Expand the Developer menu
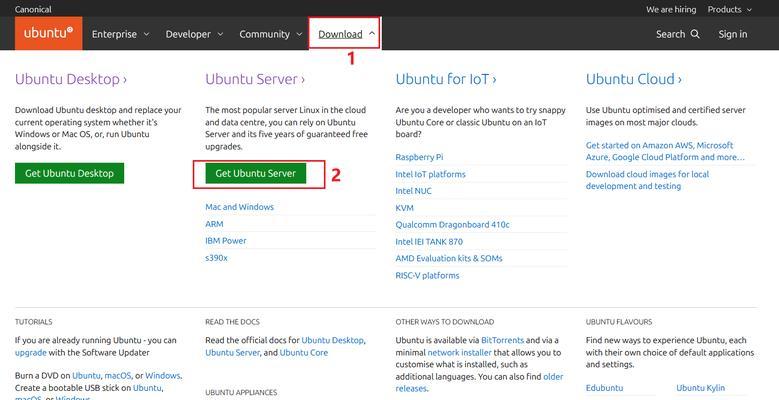This screenshot has width=779, height=400. (x=194, y=34)
